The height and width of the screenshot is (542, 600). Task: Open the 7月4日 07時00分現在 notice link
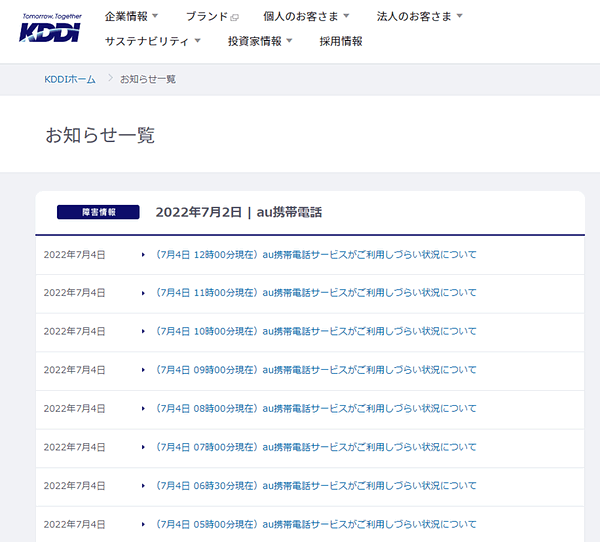[x=316, y=447]
